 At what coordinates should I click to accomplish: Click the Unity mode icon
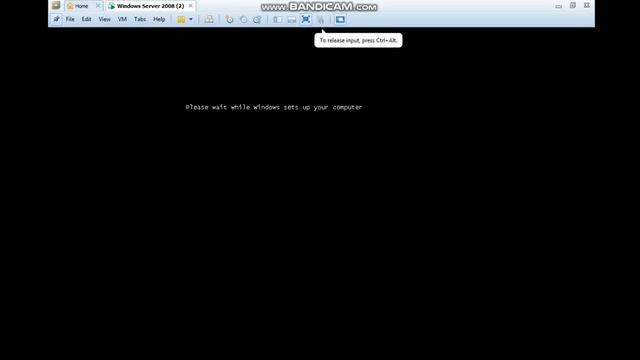pyautogui.click(x=320, y=19)
